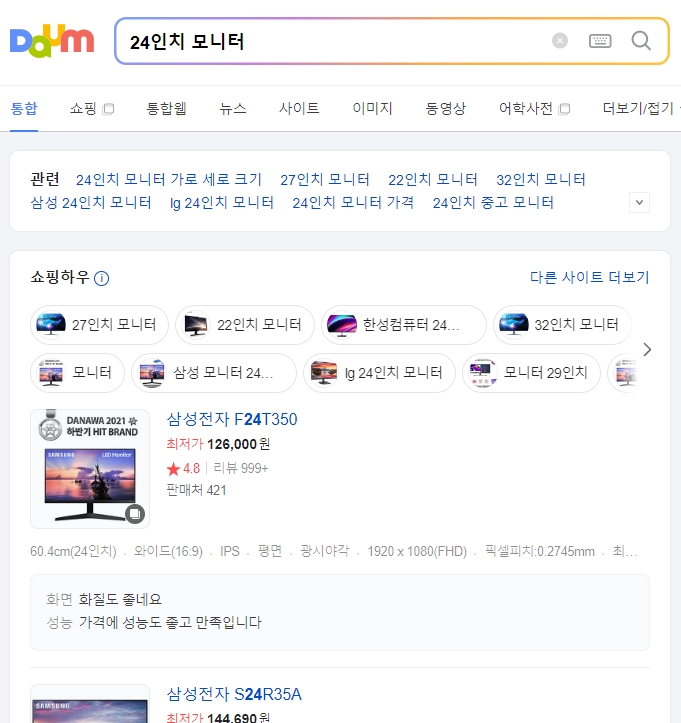681x723 pixels.
Task: Click review line 화질도 좋네요
Action: 120,599
